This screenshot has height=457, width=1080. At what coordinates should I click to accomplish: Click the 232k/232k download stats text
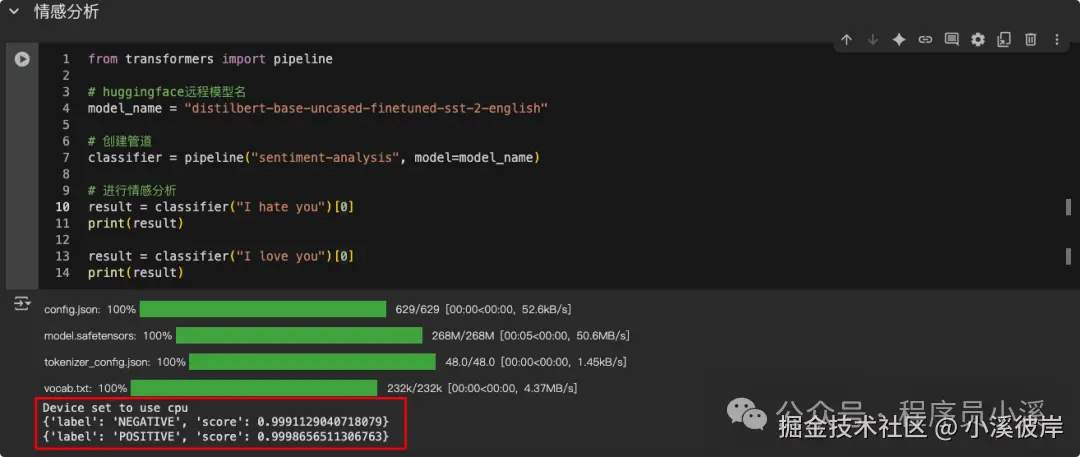481,388
